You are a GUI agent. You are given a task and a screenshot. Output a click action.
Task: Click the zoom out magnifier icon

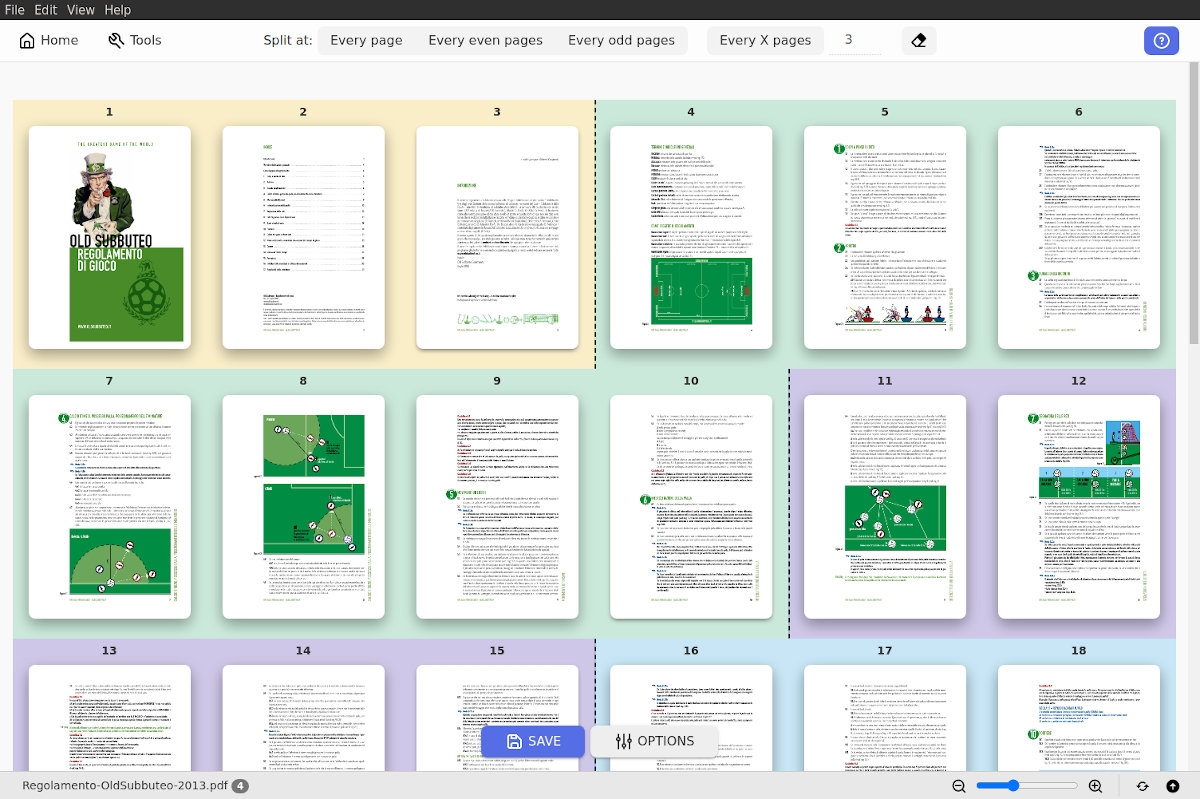(x=959, y=786)
